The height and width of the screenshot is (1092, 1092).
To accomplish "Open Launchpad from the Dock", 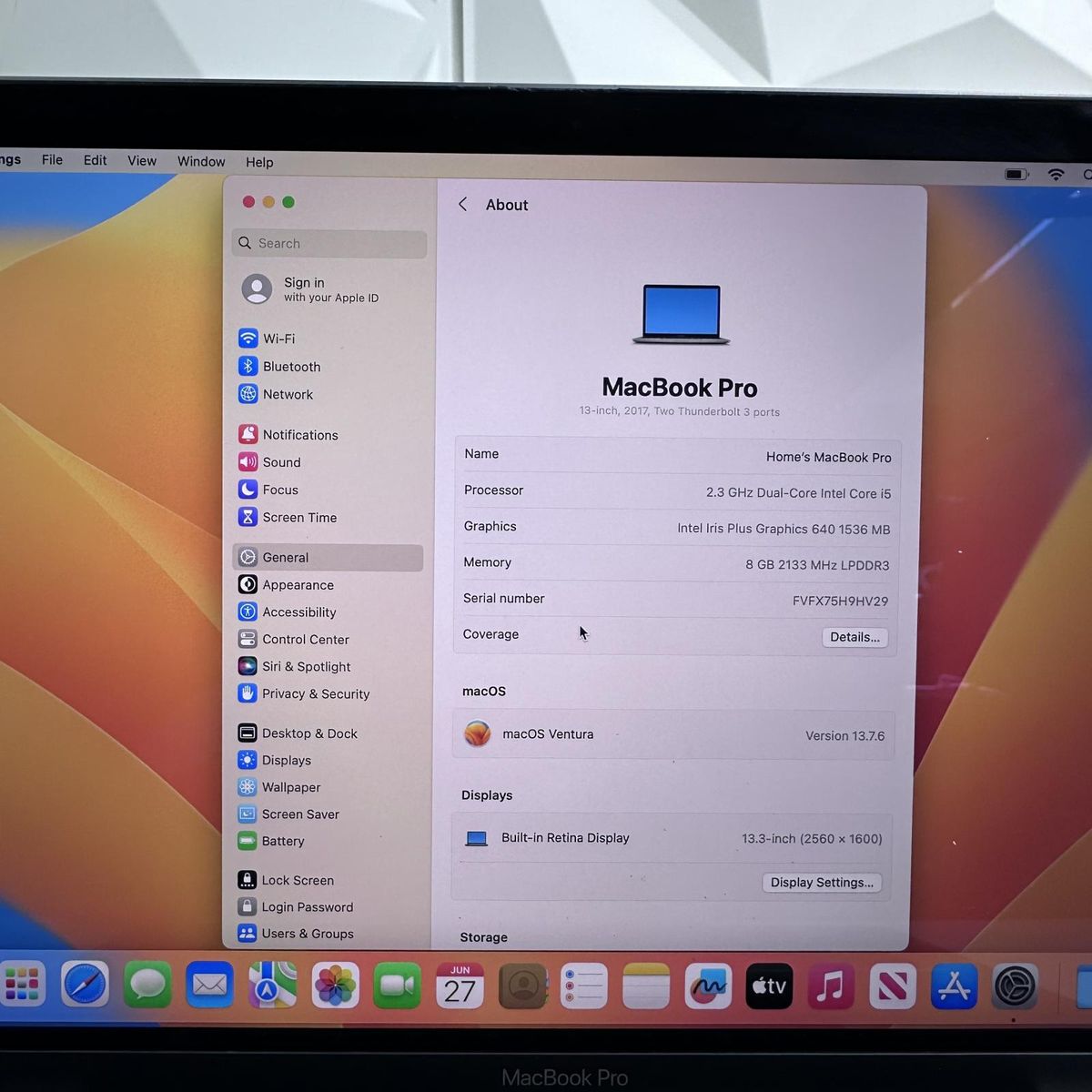I will 23,984.
